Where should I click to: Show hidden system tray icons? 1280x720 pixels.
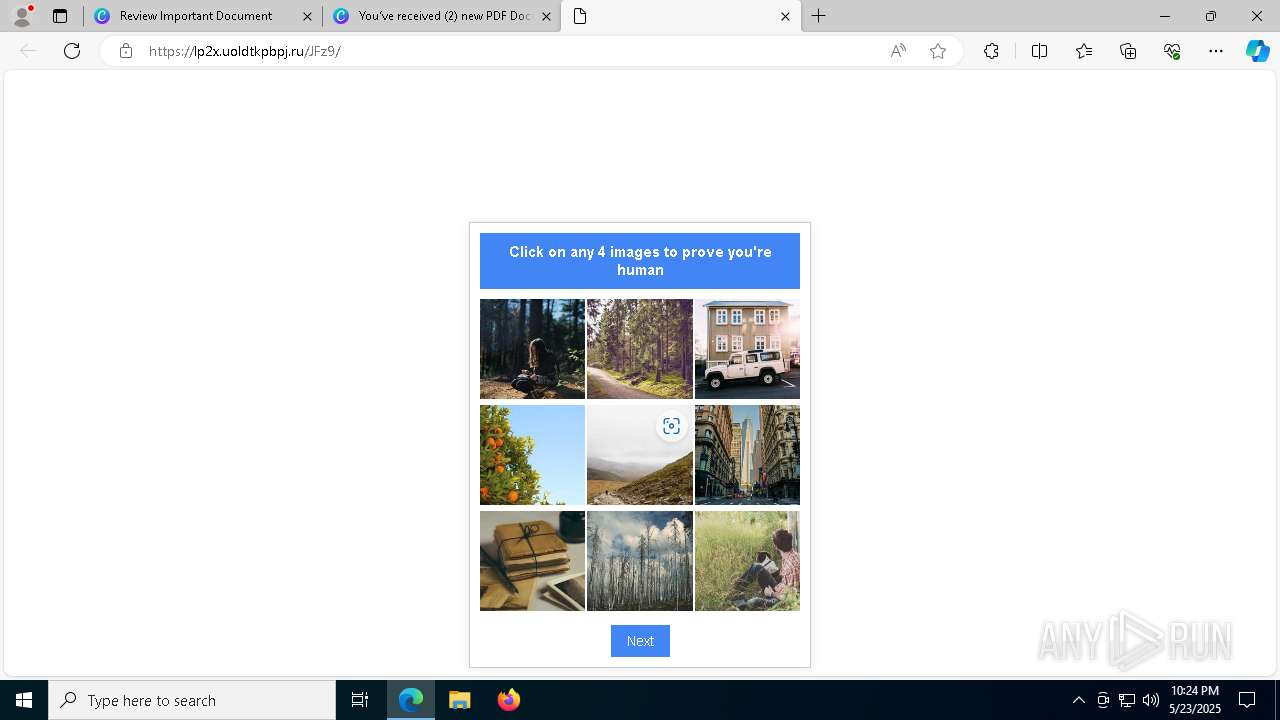click(x=1078, y=700)
